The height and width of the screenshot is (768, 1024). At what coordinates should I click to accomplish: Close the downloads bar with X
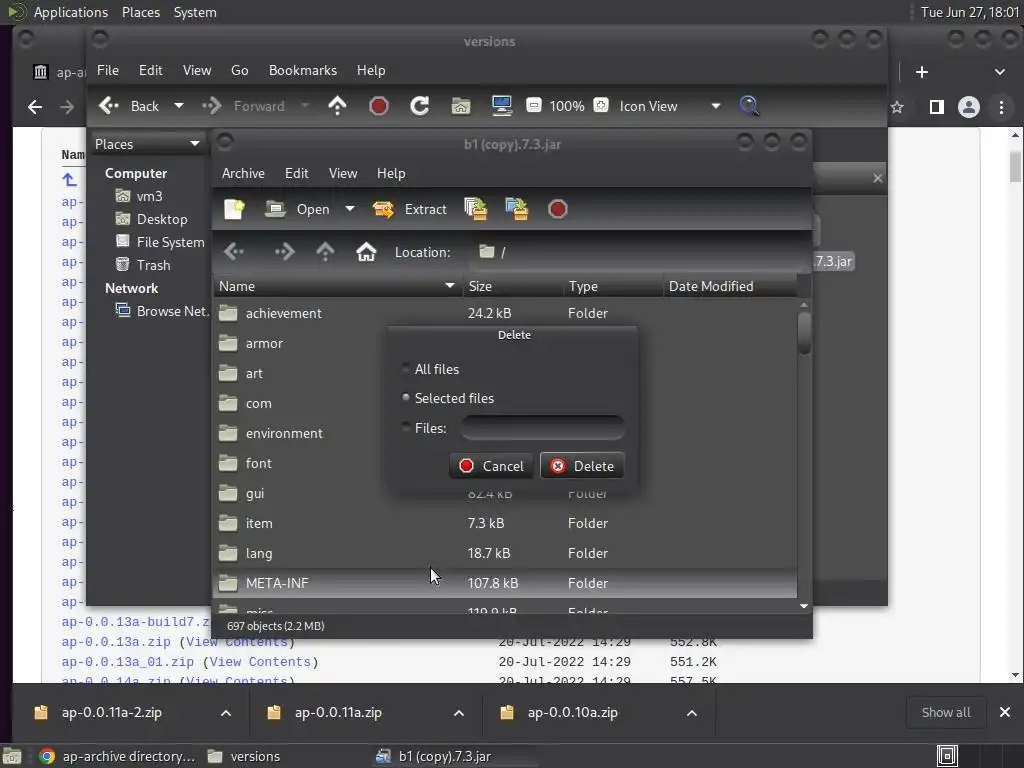(1004, 712)
